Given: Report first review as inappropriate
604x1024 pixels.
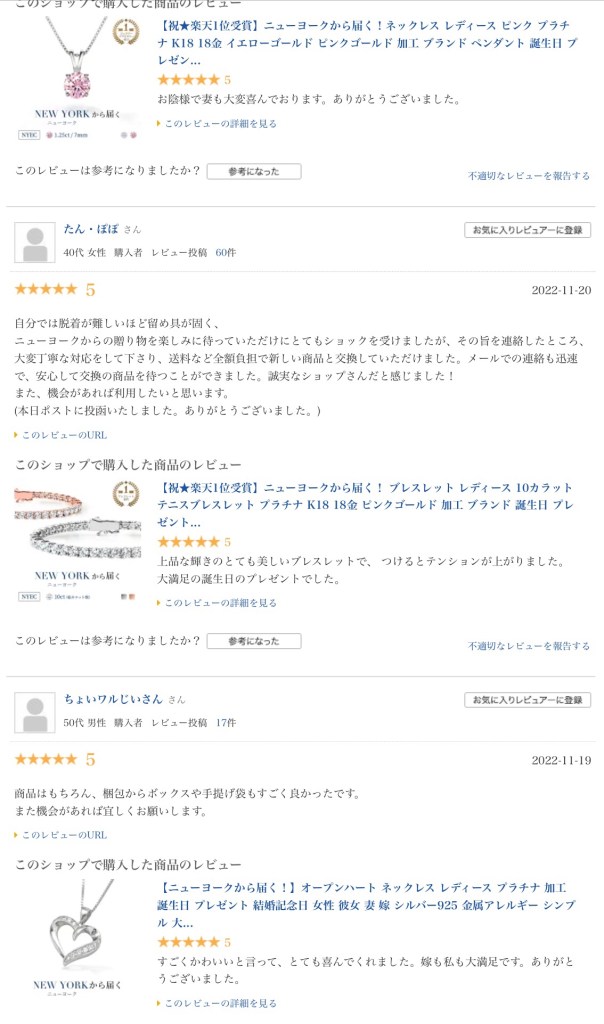Looking at the screenshot, I should [529, 176].
